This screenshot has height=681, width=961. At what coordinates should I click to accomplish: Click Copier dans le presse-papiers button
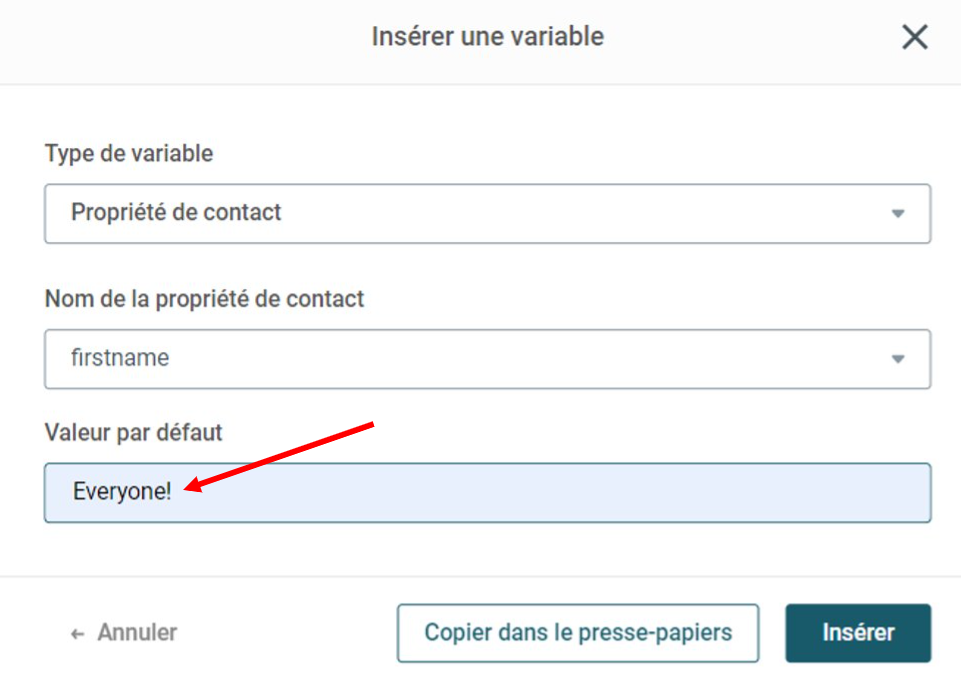tap(577, 633)
